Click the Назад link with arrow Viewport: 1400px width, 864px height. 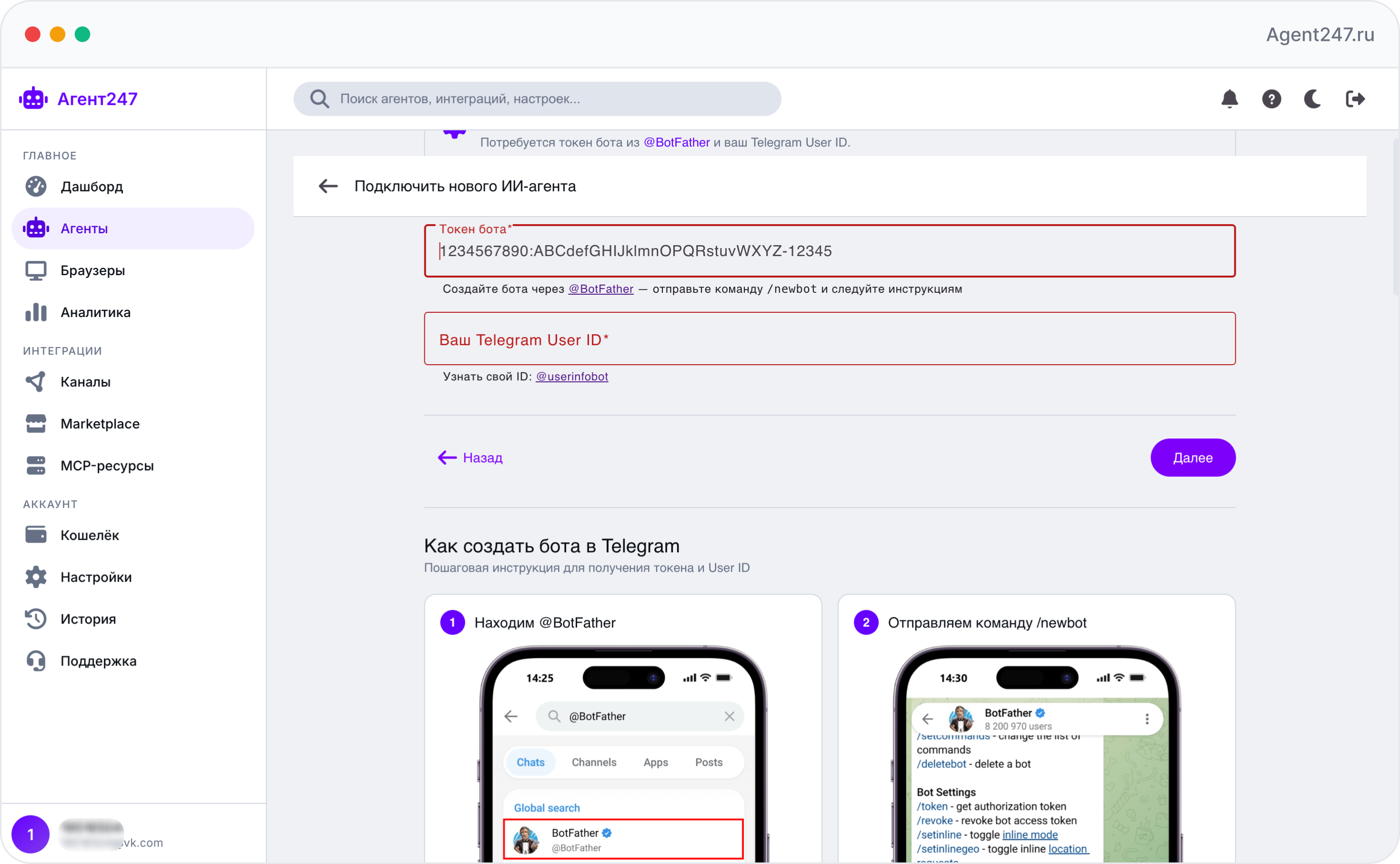tap(470, 457)
